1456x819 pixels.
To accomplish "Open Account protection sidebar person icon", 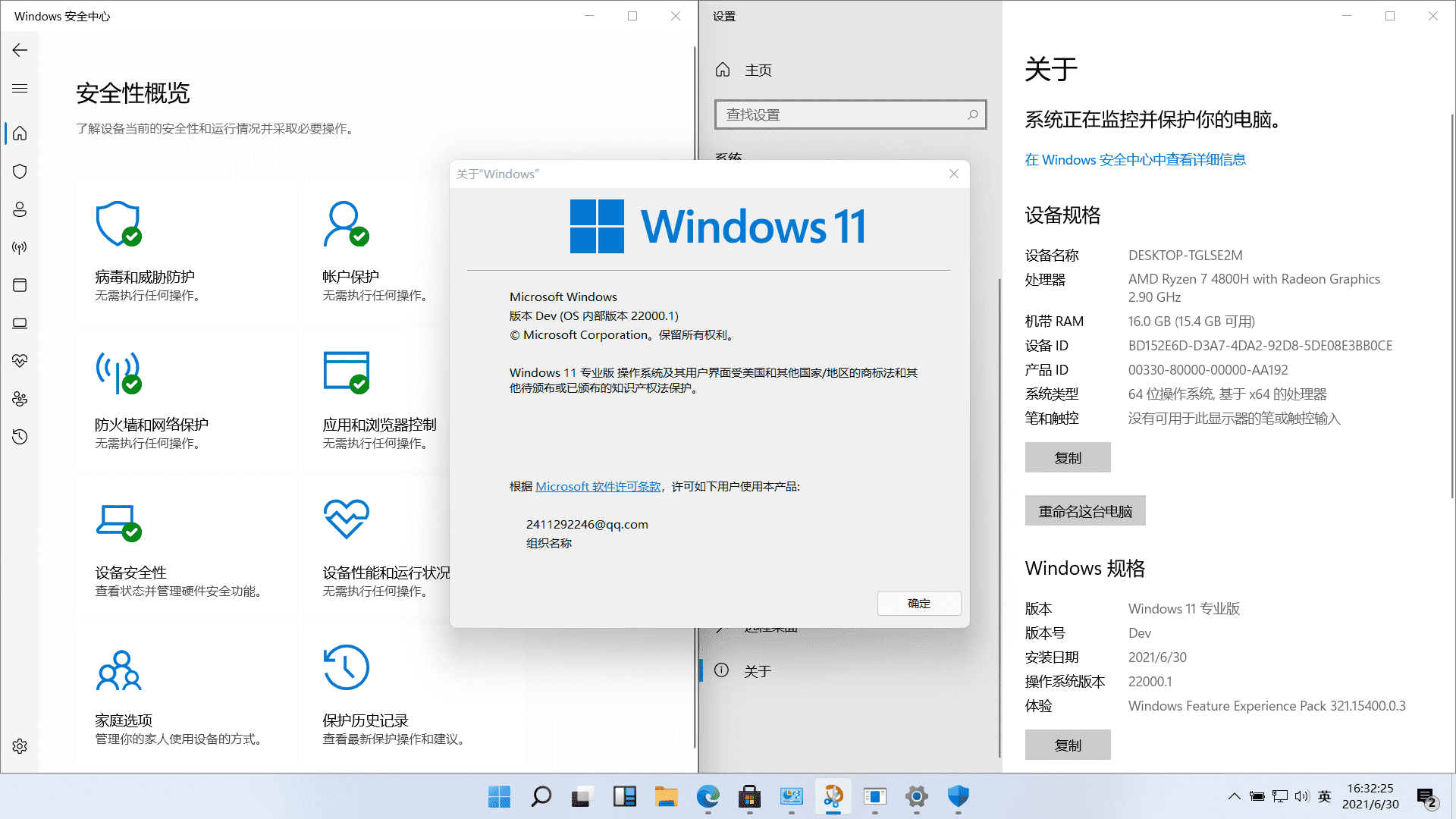I will click(x=20, y=209).
